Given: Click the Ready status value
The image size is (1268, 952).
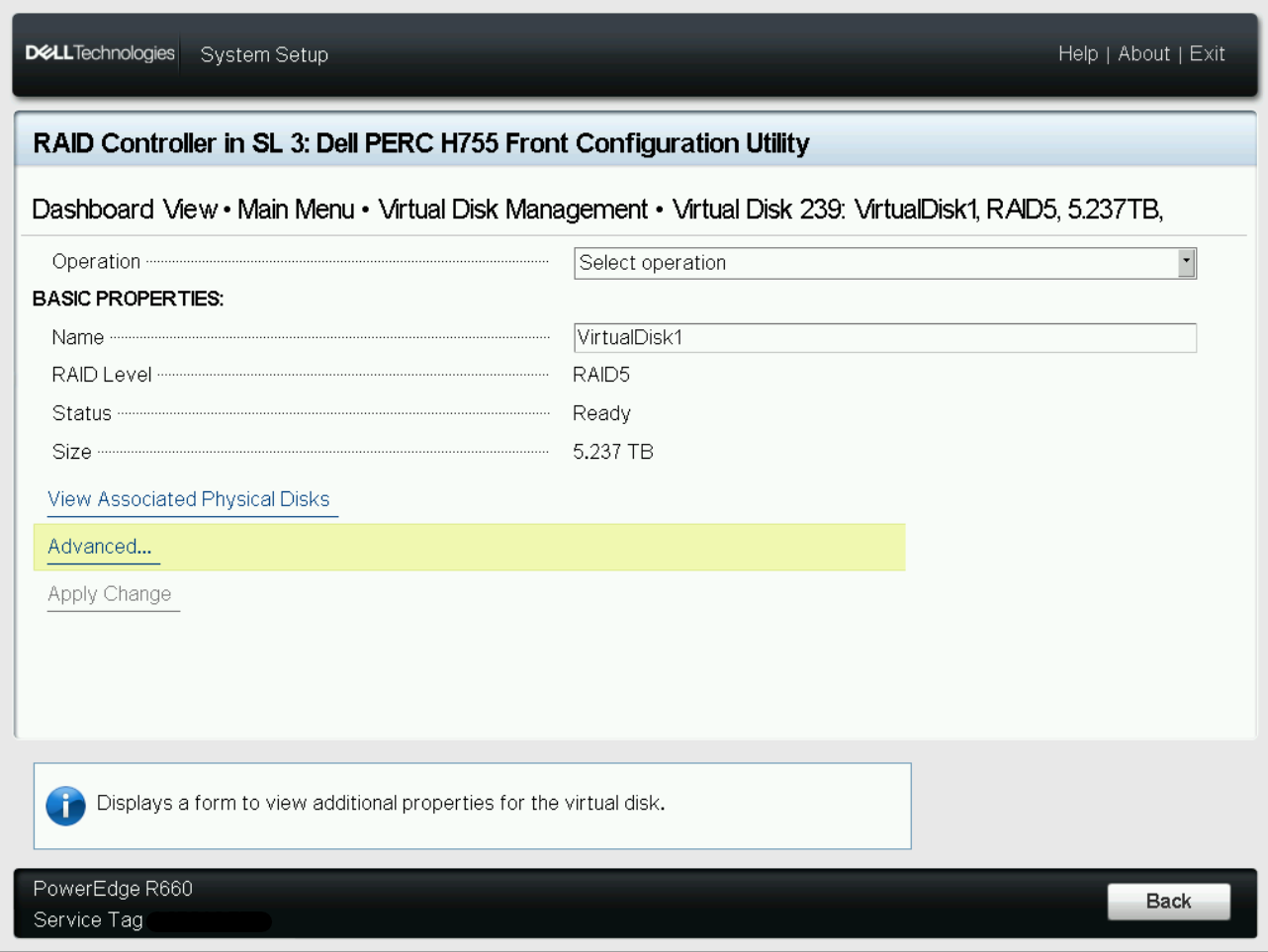Looking at the screenshot, I should coord(601,413).
